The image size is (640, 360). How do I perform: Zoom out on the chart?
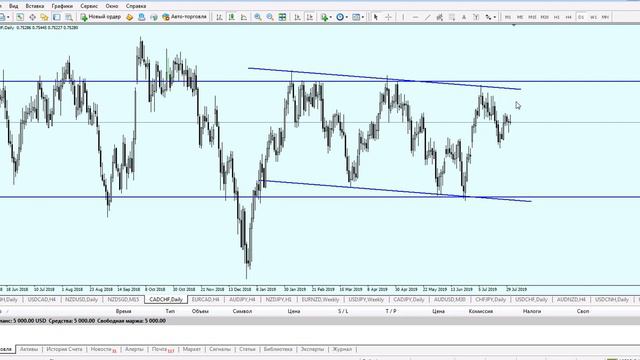pyautogui.click(x=270, y=17)
